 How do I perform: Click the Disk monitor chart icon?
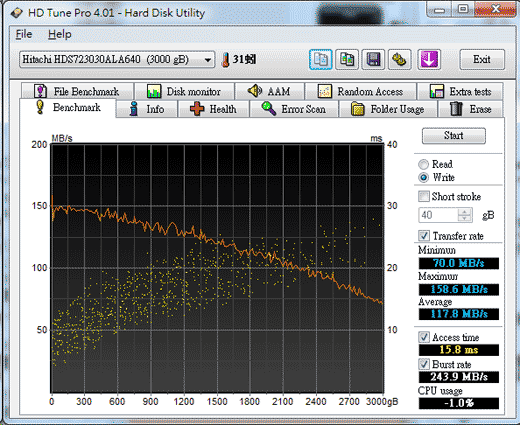154,91
